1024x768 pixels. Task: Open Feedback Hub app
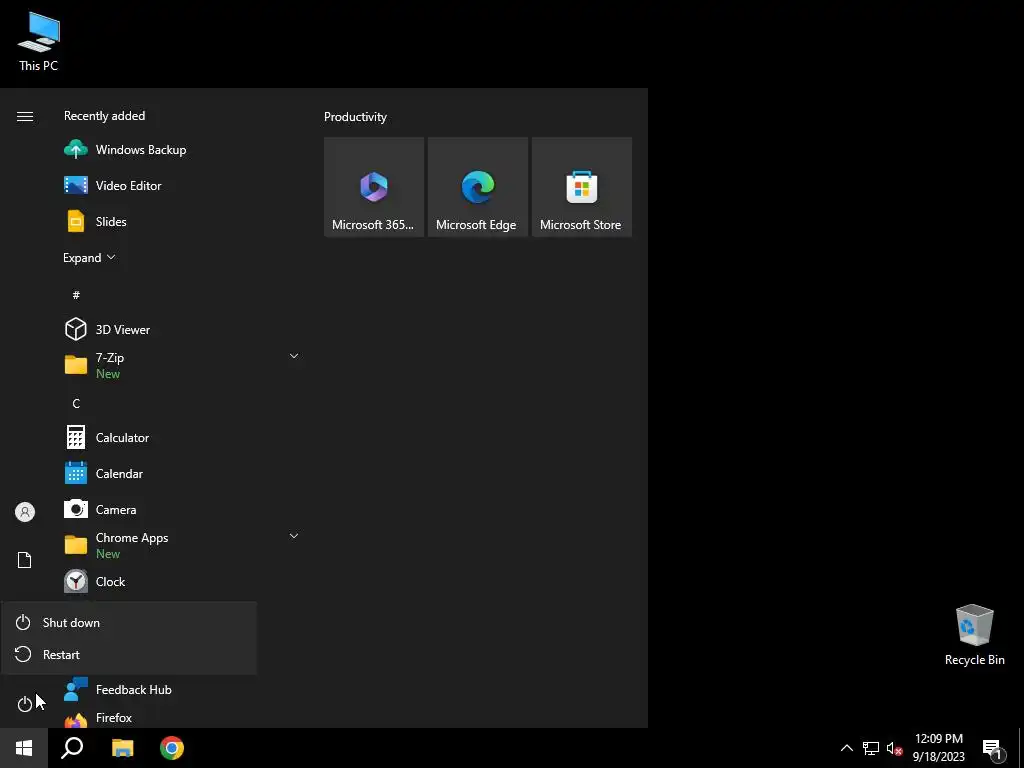click(x=183, y=690)
